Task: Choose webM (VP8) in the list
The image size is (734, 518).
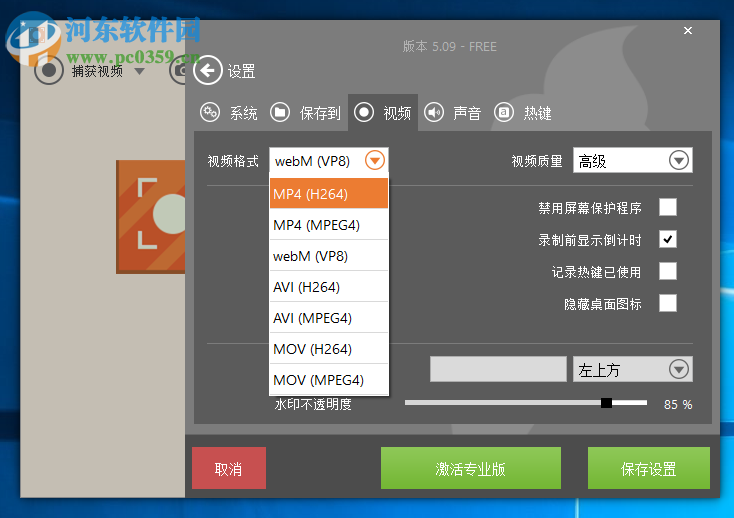Action: (329, 255)
